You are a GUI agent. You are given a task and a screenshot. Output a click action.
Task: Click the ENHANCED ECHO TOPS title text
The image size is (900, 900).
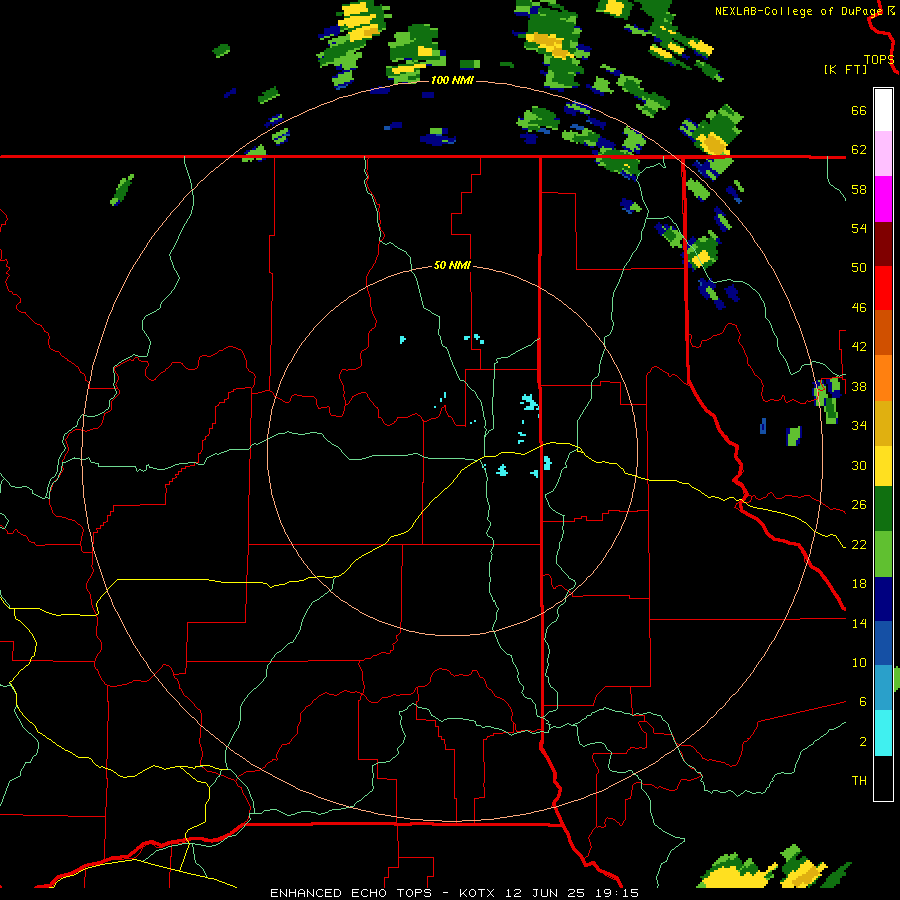[351, 893]
